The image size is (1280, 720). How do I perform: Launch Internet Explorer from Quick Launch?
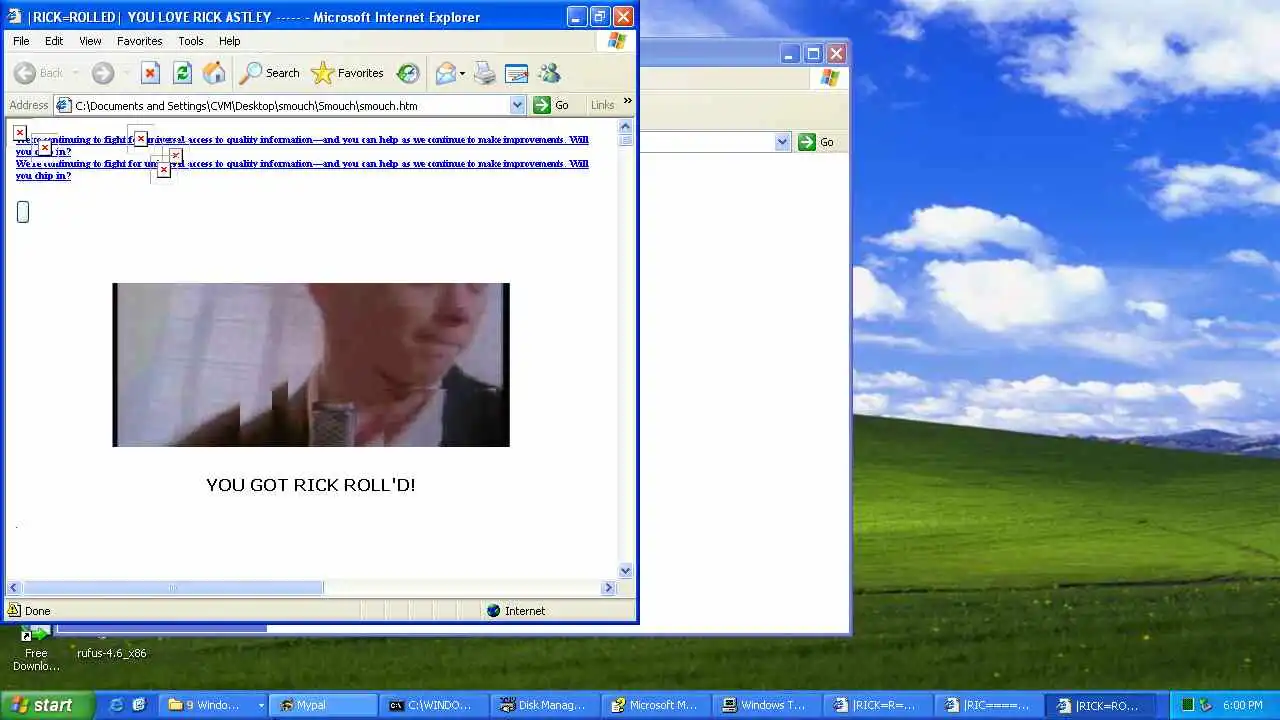pyautogui.click(x=117, y=705)
